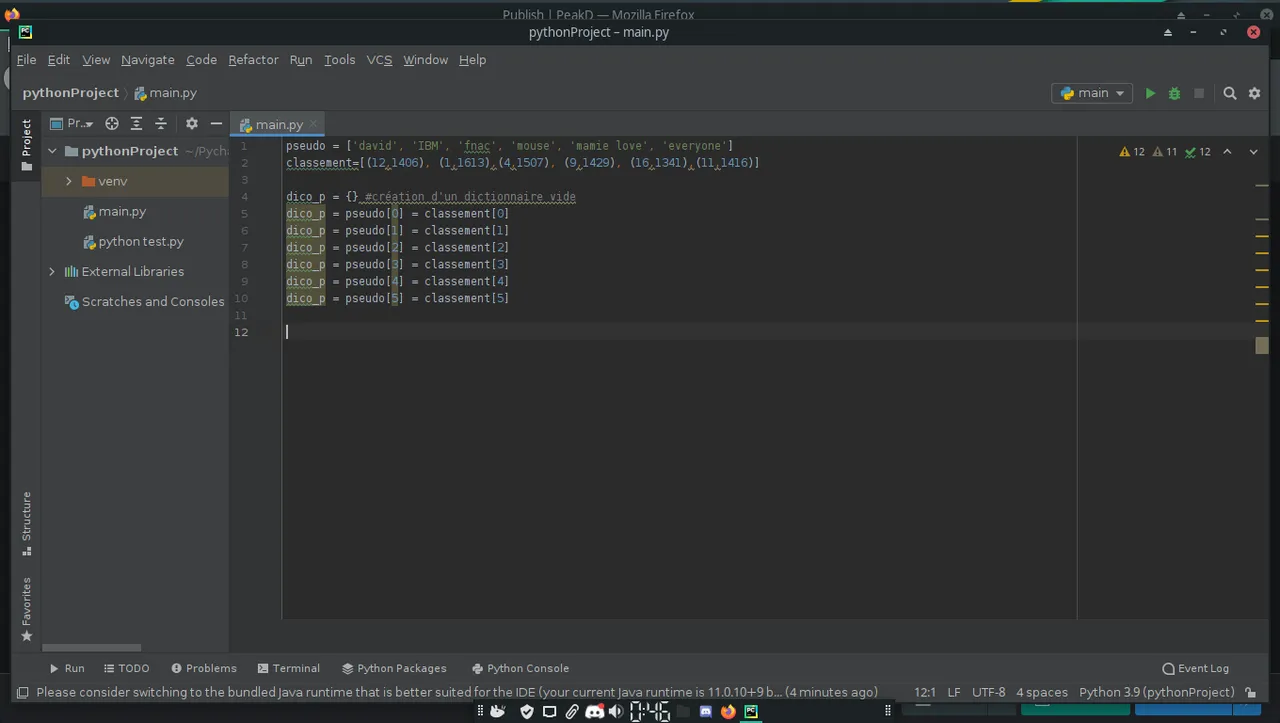Click the shield icon in system tray
Image resolution: width=1280 pixels, height=723 pixels.
click(x=527, y=712)
